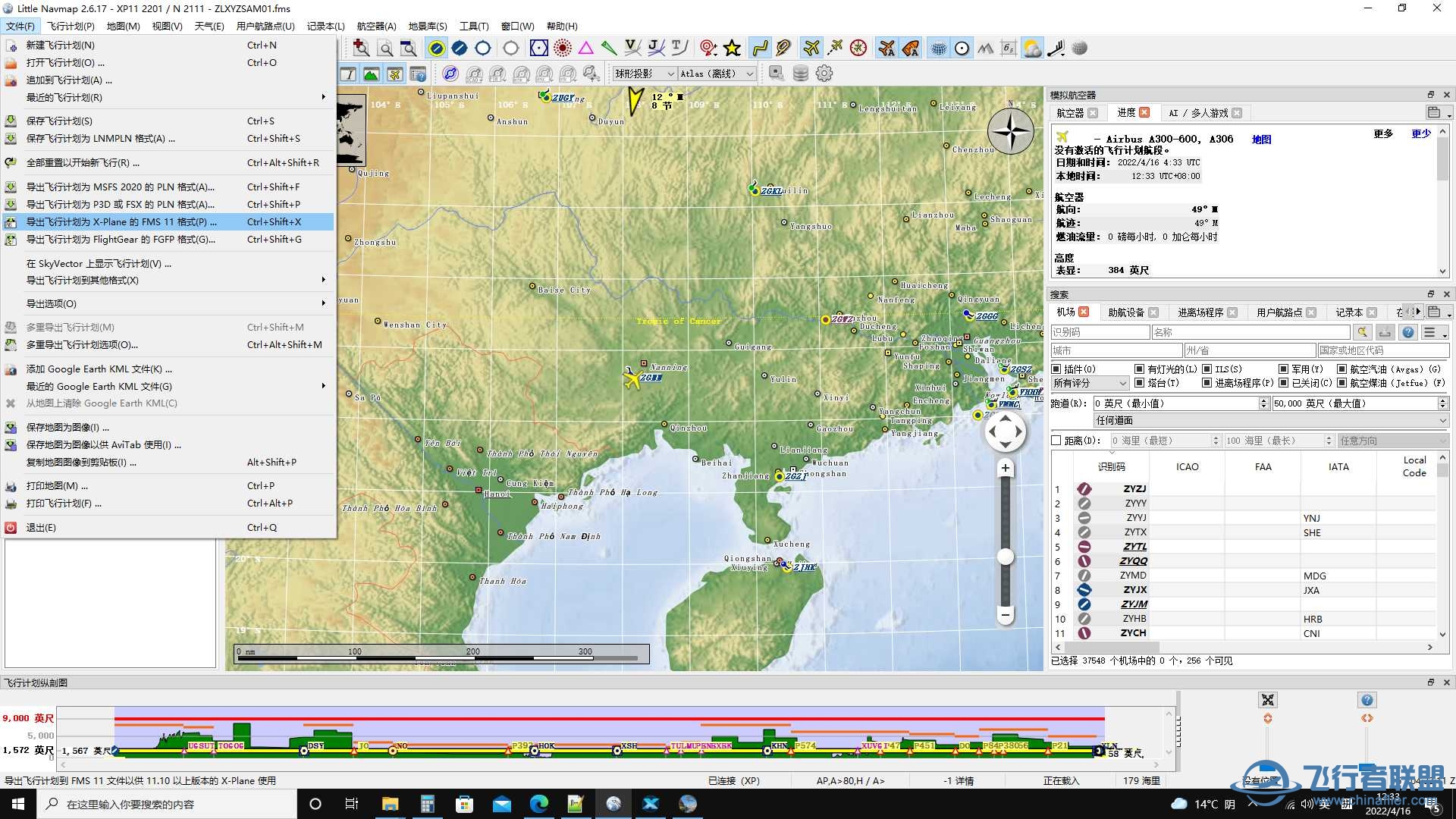Click the orange profile horizontal zoom slider

1367,718
